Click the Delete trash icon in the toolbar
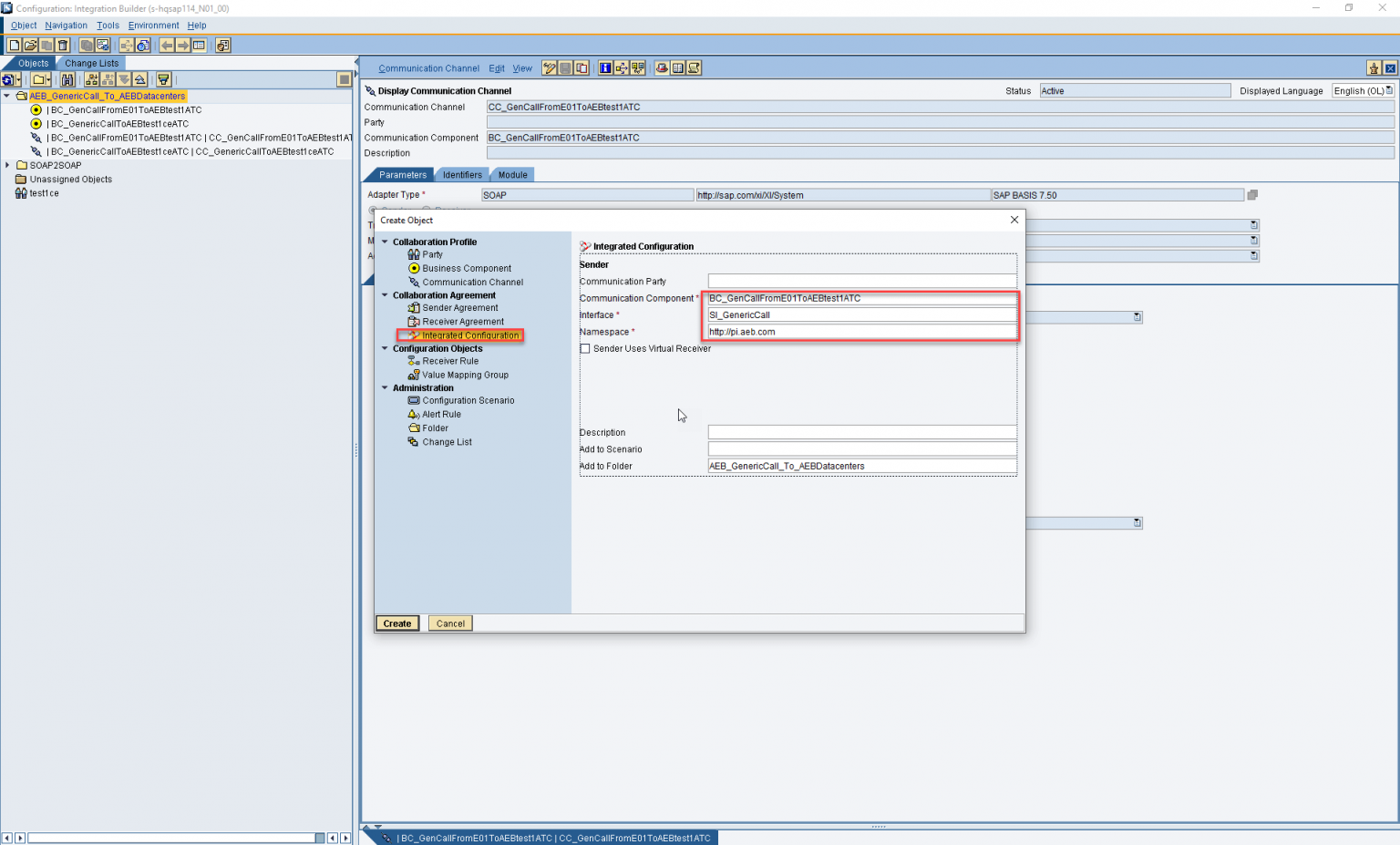The height and width of the screenshot is (845, 1400). [61, 45]
